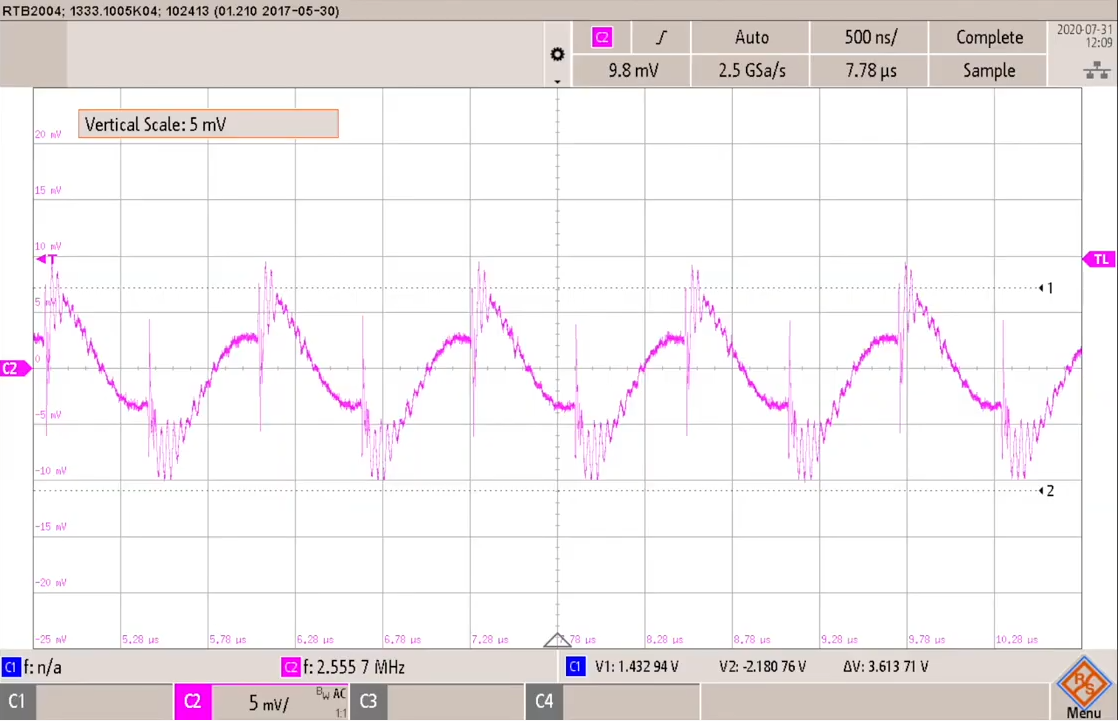Viewport: 1118px width, 721px height.
Task: Set the 9.8 mV trigger level
Action: point(632,71)
